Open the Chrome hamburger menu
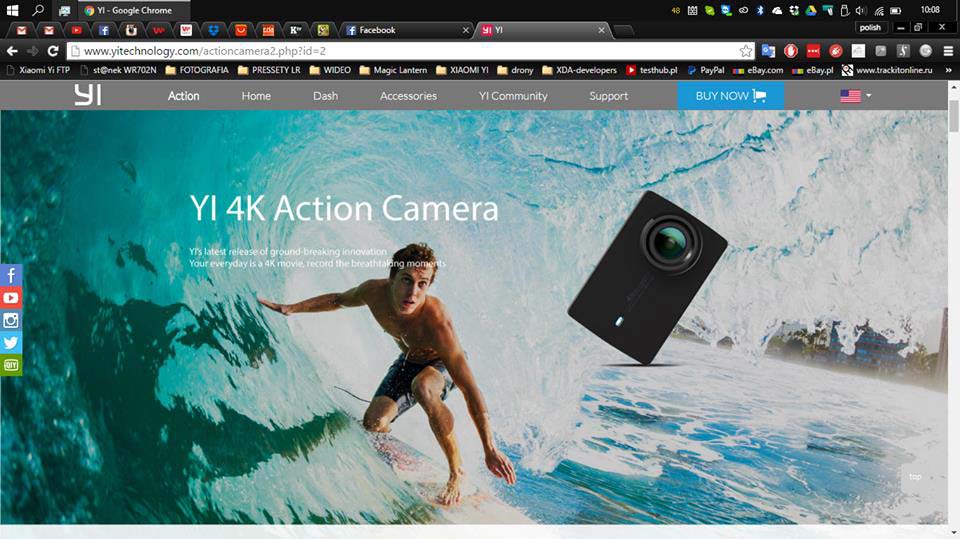Image resolution: width=960 pixels, height=539 pixels. 948,51
